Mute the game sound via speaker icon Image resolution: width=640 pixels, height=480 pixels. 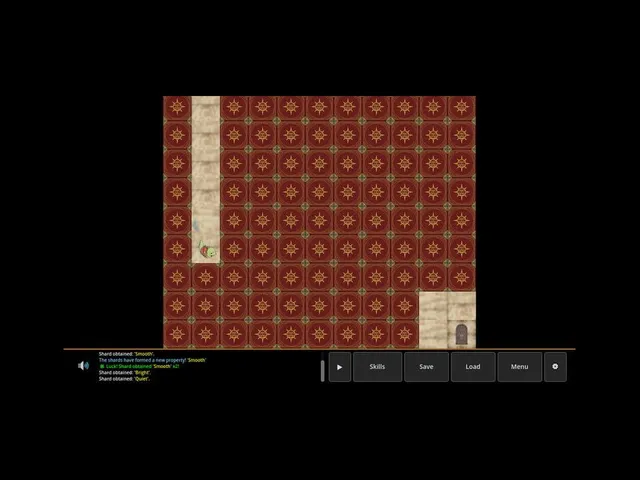83,365
